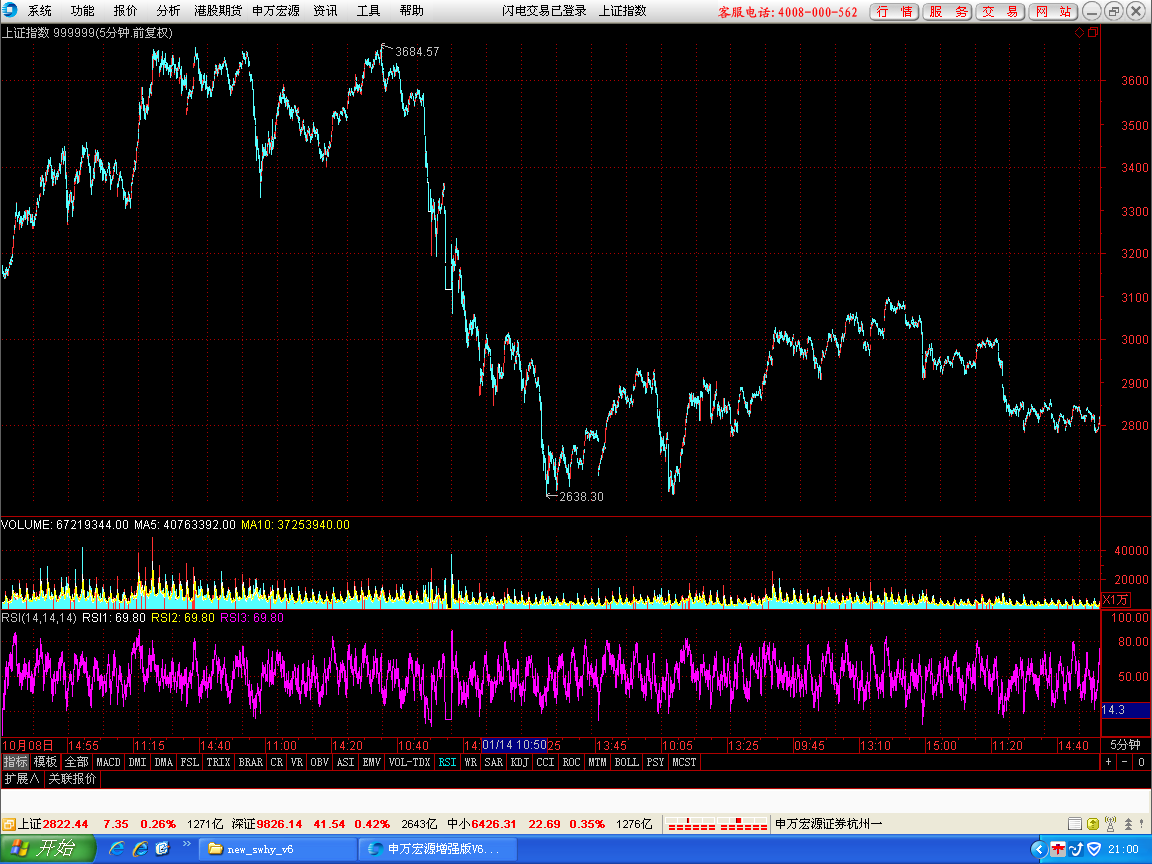Select the 模板 tab
This screenshot has height=864, width=1152.
46,762
